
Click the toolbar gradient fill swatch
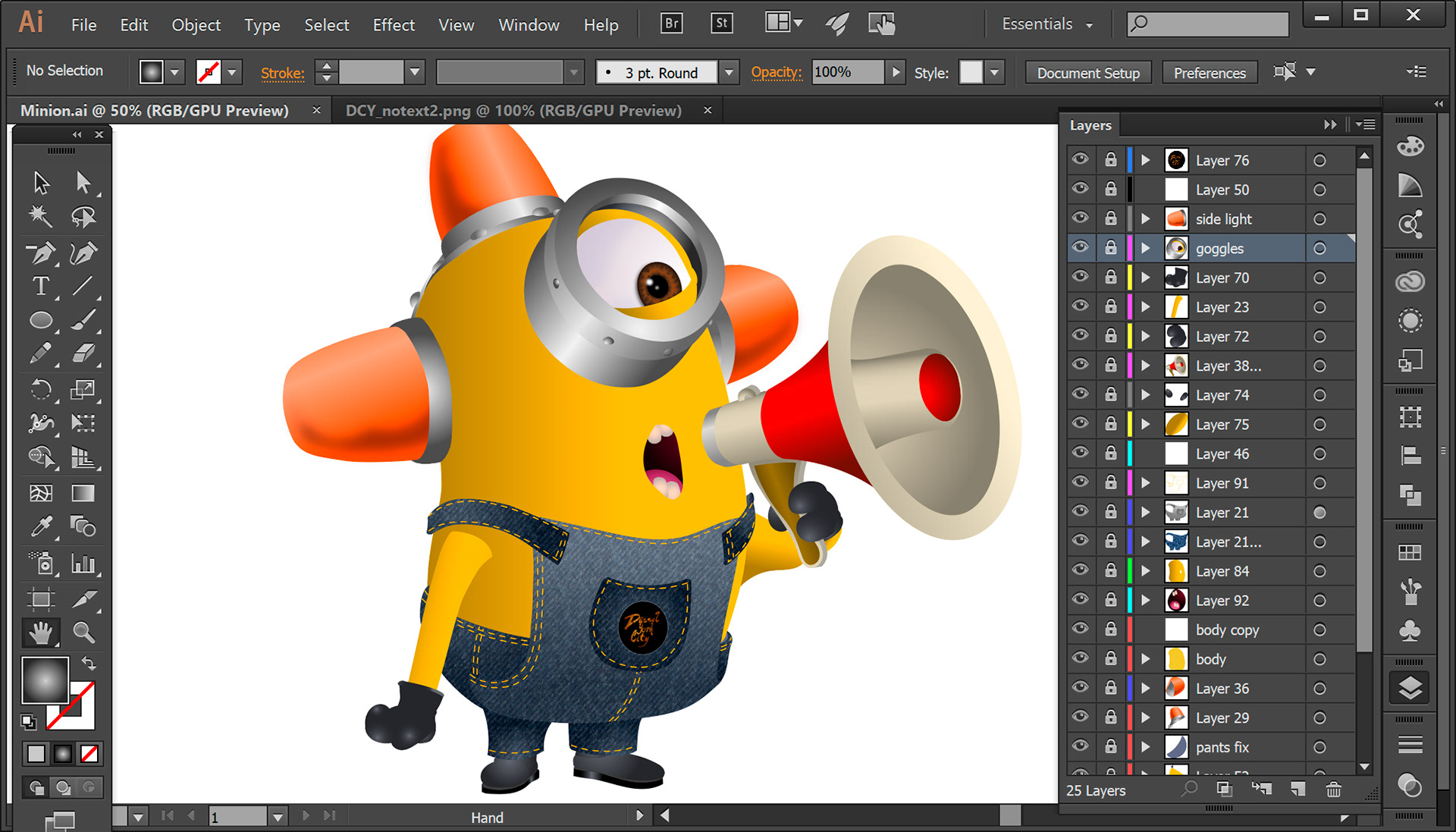[x=45, y=680]
